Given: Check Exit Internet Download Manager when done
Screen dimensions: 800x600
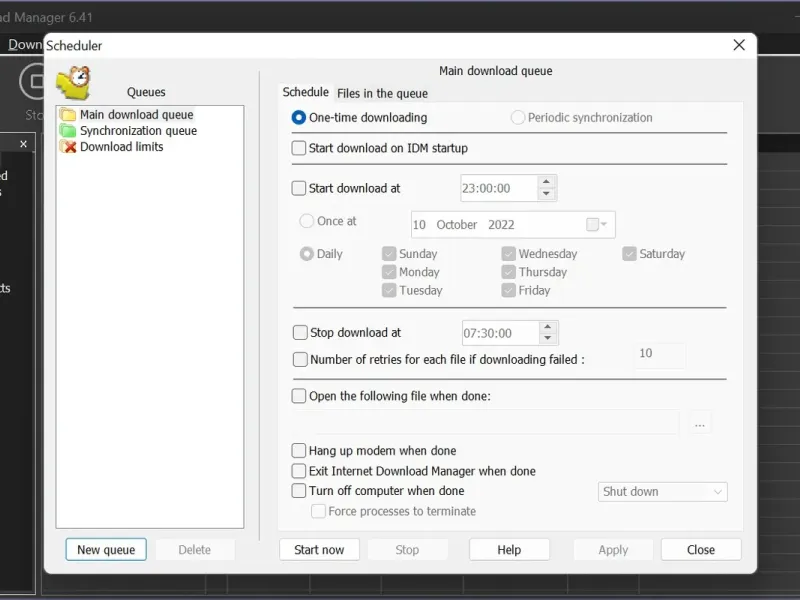Looking at the screenshot, I should [298, 471].
